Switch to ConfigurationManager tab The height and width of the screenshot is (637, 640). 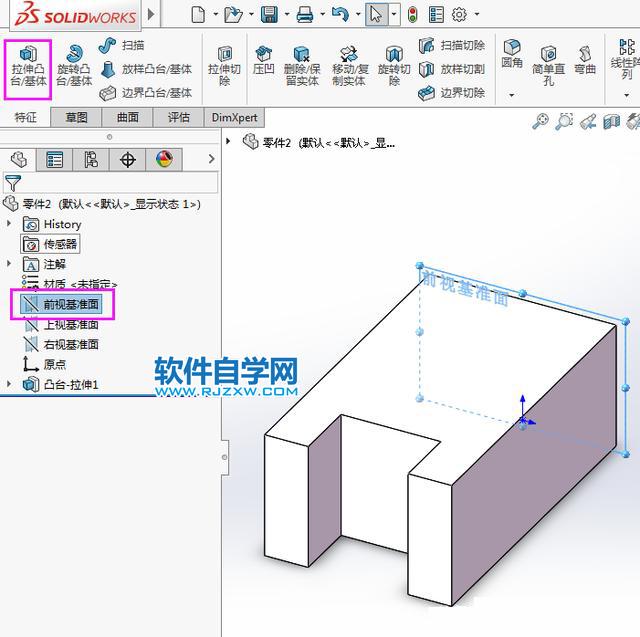pyautogui.click(x=91, y=160)
